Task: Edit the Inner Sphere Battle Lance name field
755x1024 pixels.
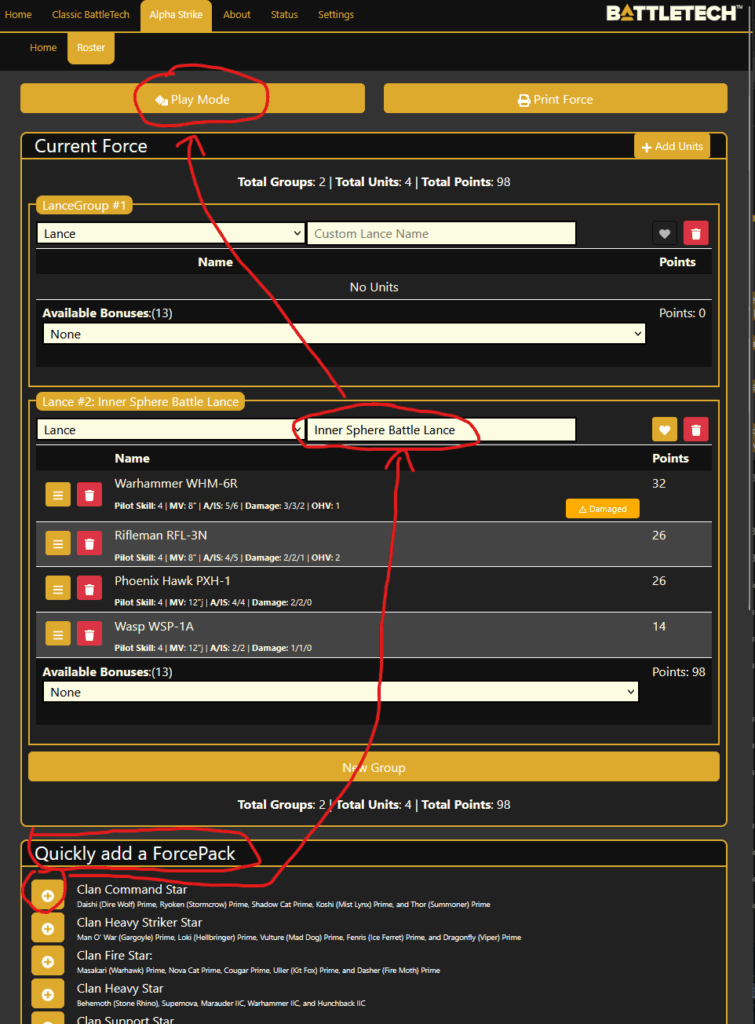Action: click(x=442, y=430)
